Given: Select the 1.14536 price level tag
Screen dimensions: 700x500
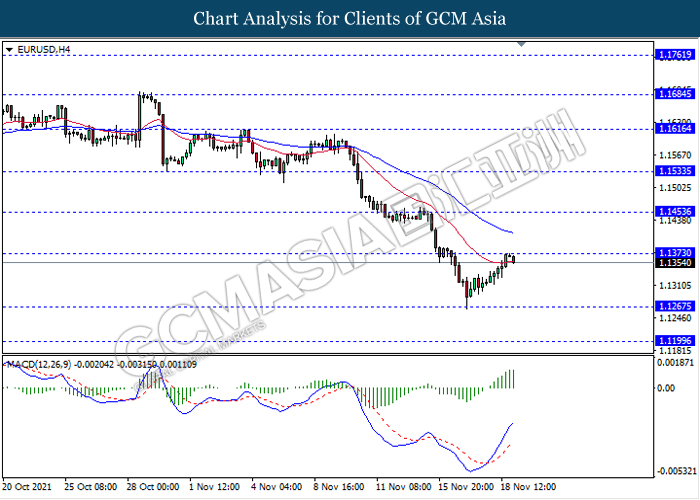Looking at the screenshot, I should [670, 212].
